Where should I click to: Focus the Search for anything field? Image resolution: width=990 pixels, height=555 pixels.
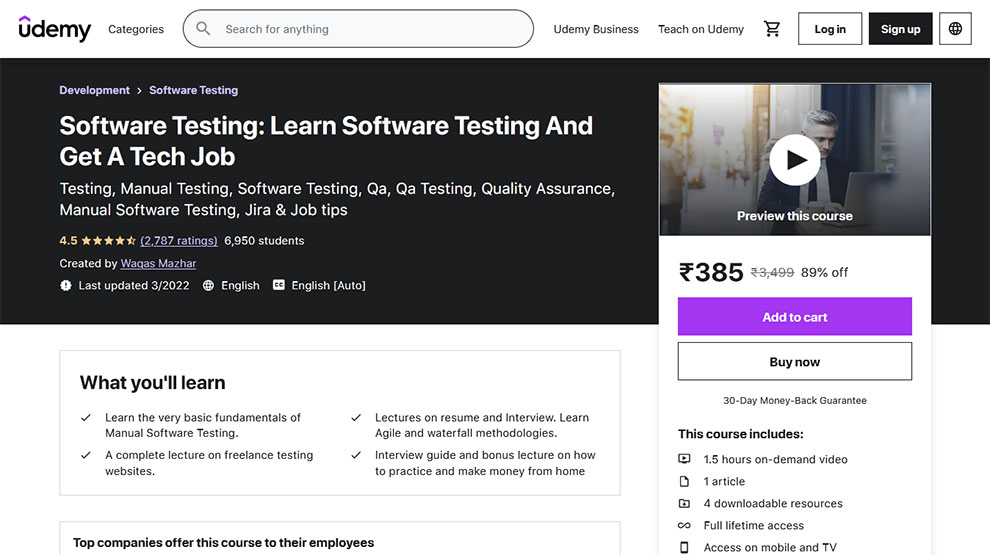point(358,28)
